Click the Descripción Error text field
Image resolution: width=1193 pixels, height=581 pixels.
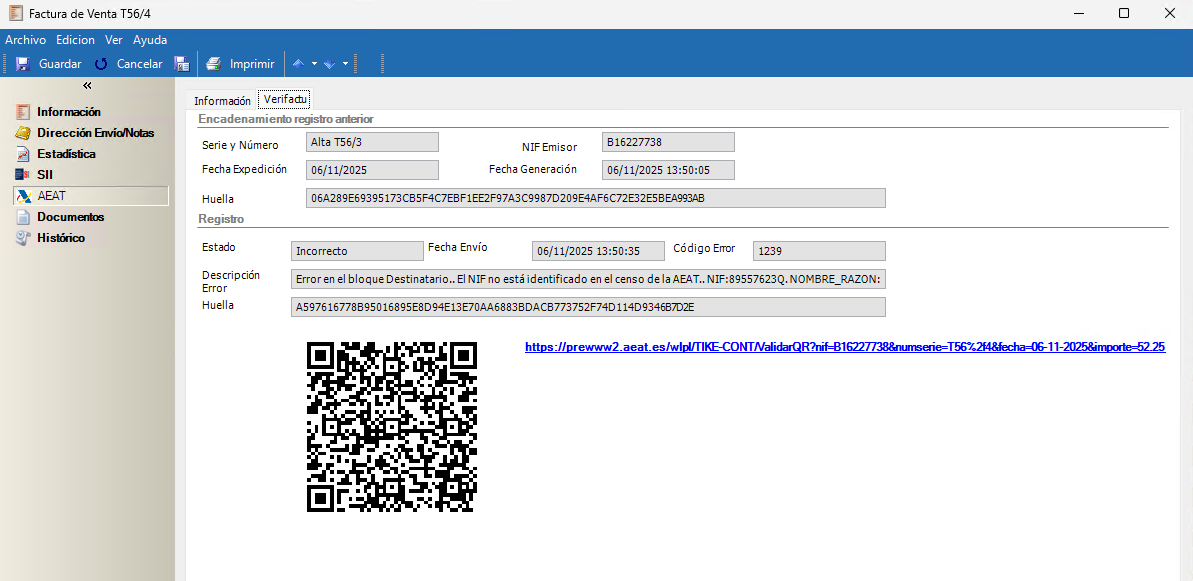pos(588,279)
